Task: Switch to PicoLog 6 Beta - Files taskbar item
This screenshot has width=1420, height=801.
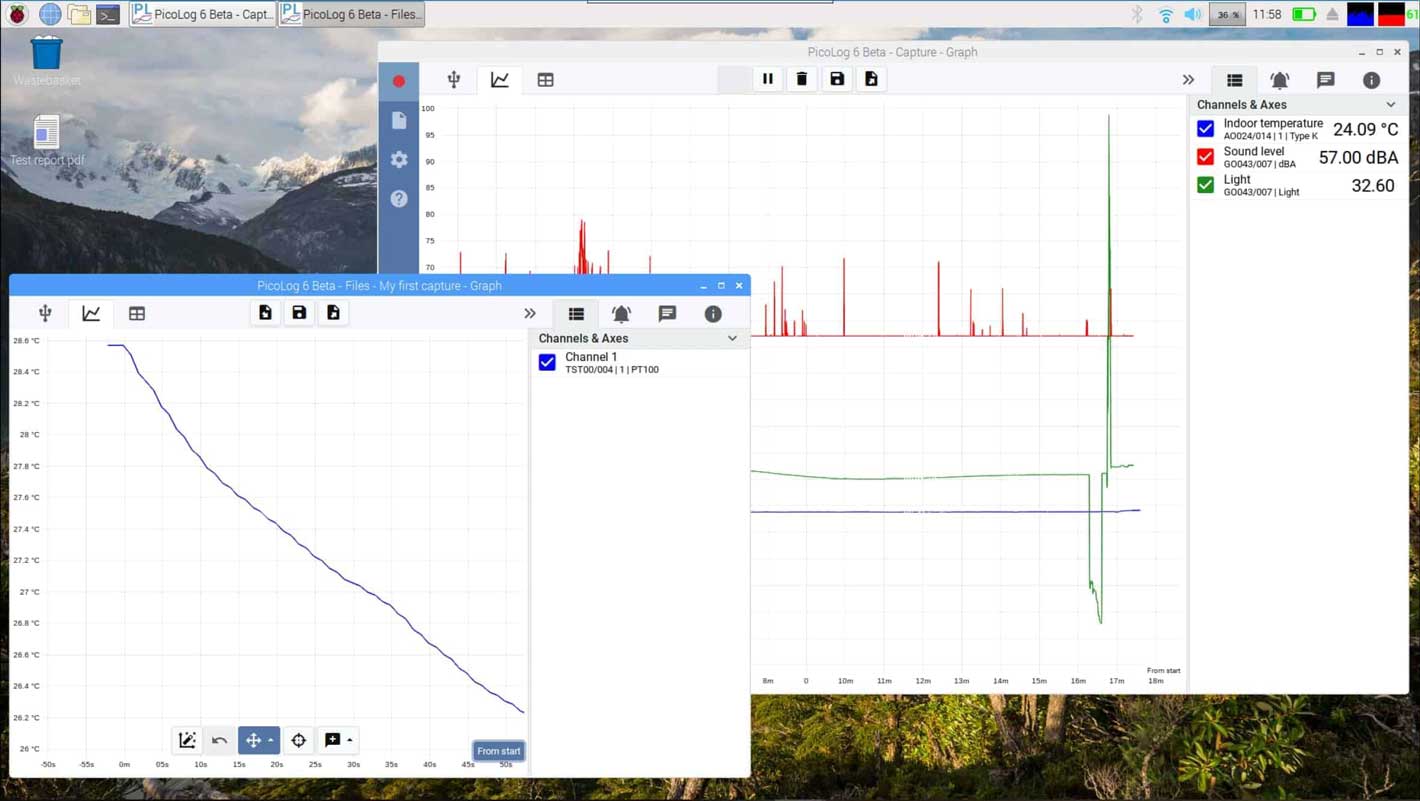Action: [352, 14]
